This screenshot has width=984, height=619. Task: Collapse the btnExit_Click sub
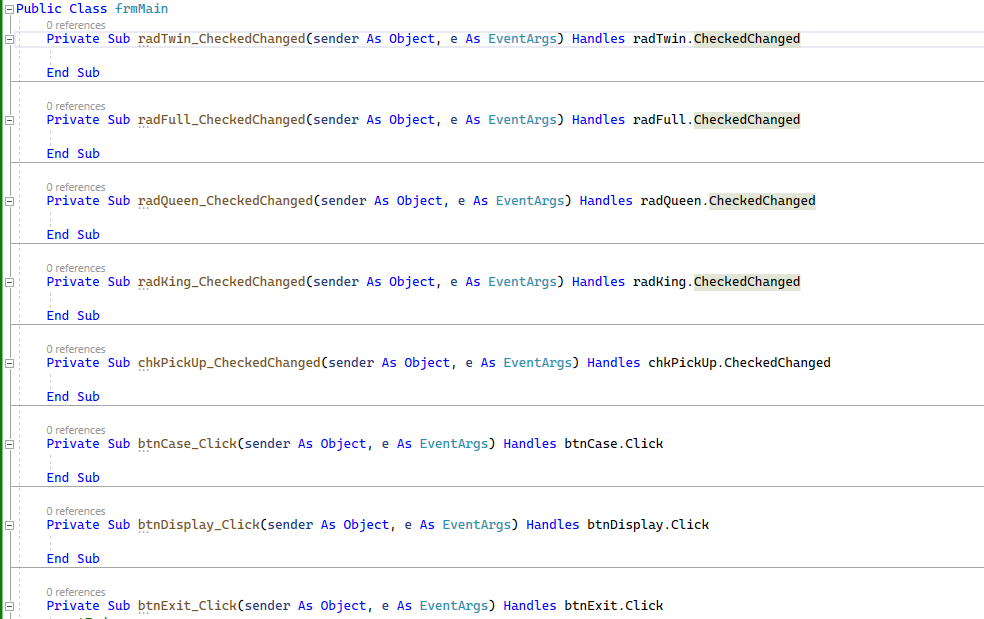tap(8, 606)
